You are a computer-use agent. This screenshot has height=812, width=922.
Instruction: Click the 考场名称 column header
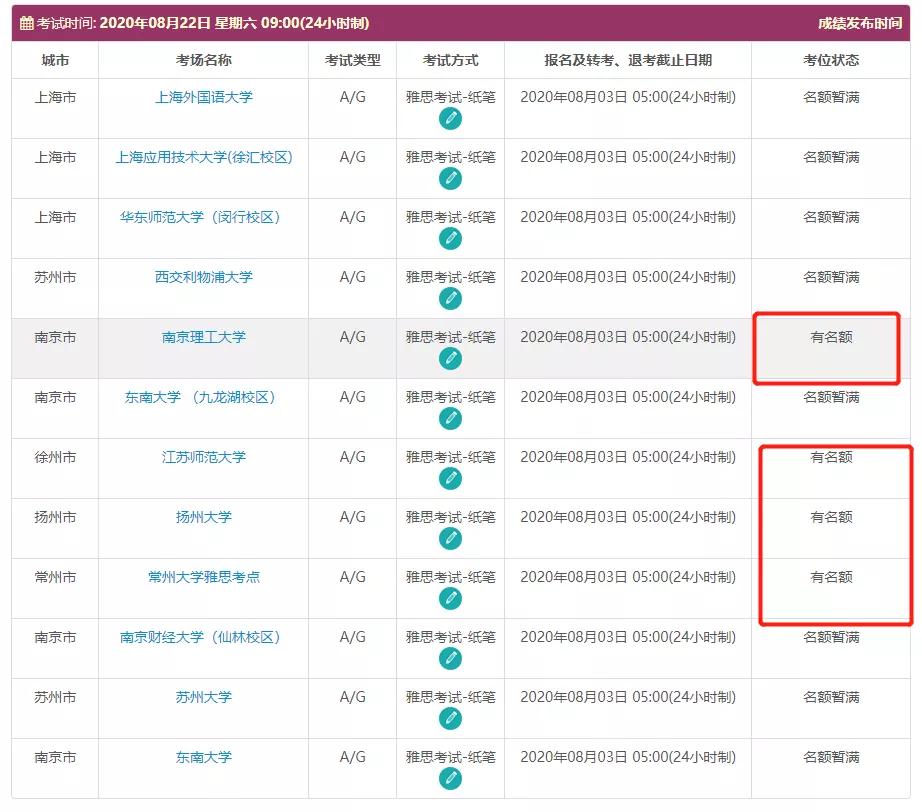[x=203, y=60]
